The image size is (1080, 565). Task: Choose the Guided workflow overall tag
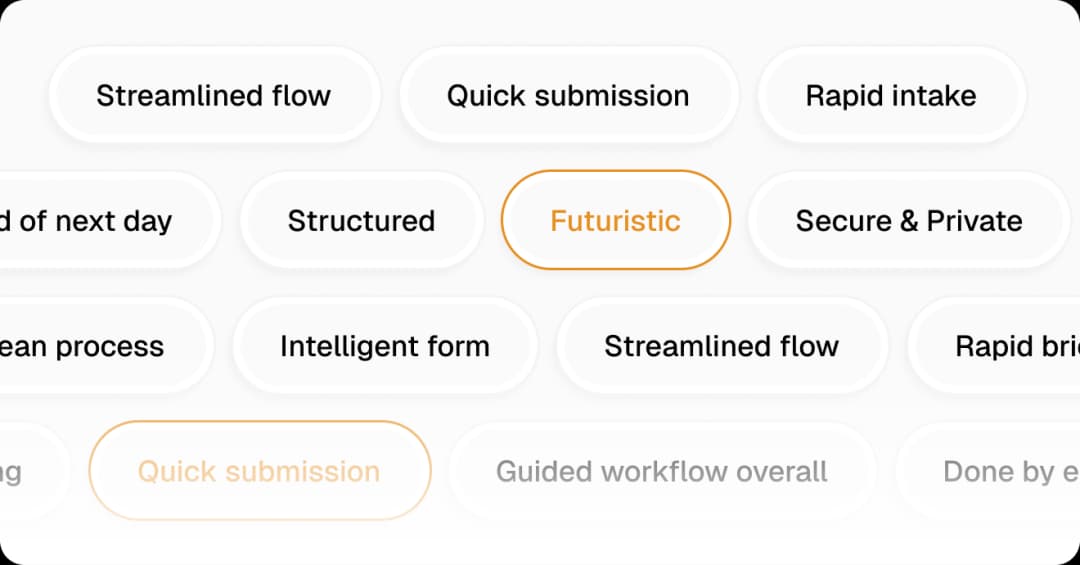point(661,471)
